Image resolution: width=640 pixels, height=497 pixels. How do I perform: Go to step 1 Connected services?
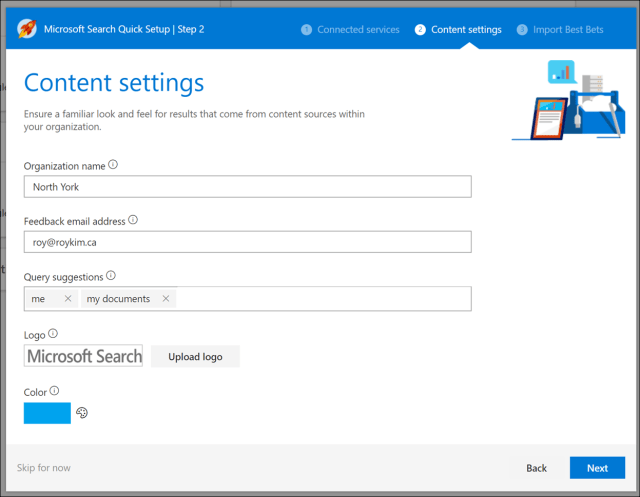[x=350, y=30]
